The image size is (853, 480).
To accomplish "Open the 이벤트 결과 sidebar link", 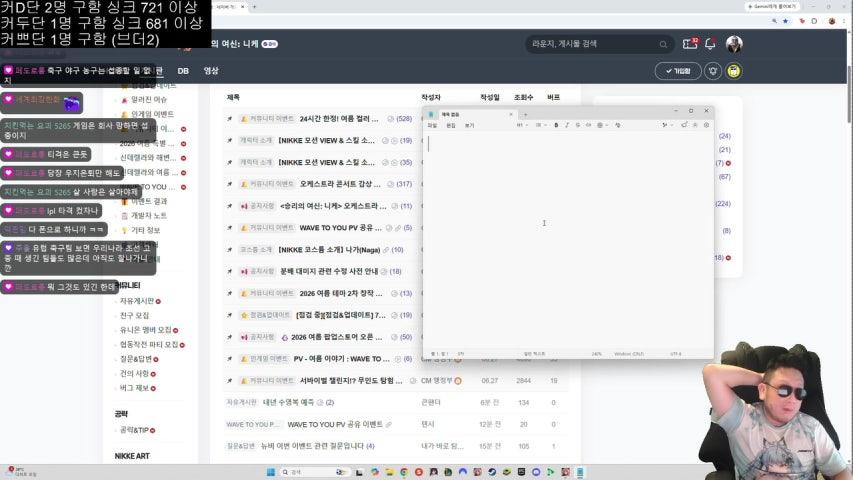I will click(149, 201).
